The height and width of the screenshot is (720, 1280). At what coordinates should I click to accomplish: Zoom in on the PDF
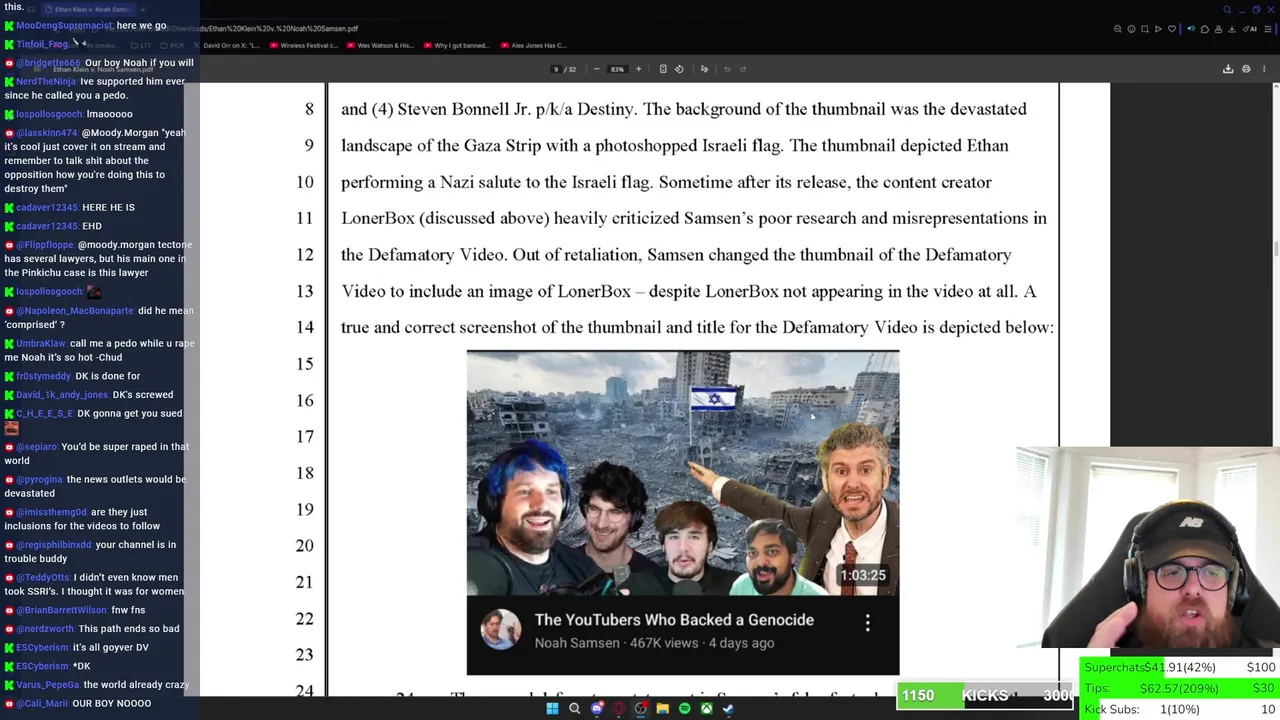(639, 69)
